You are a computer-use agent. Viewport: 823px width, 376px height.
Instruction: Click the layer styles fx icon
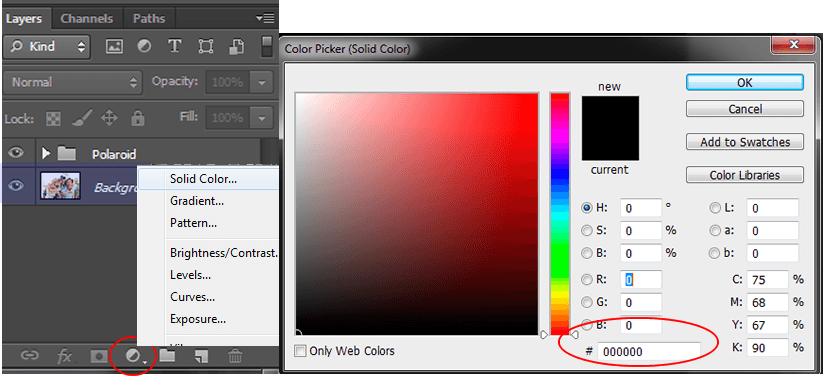click(65, 357)
